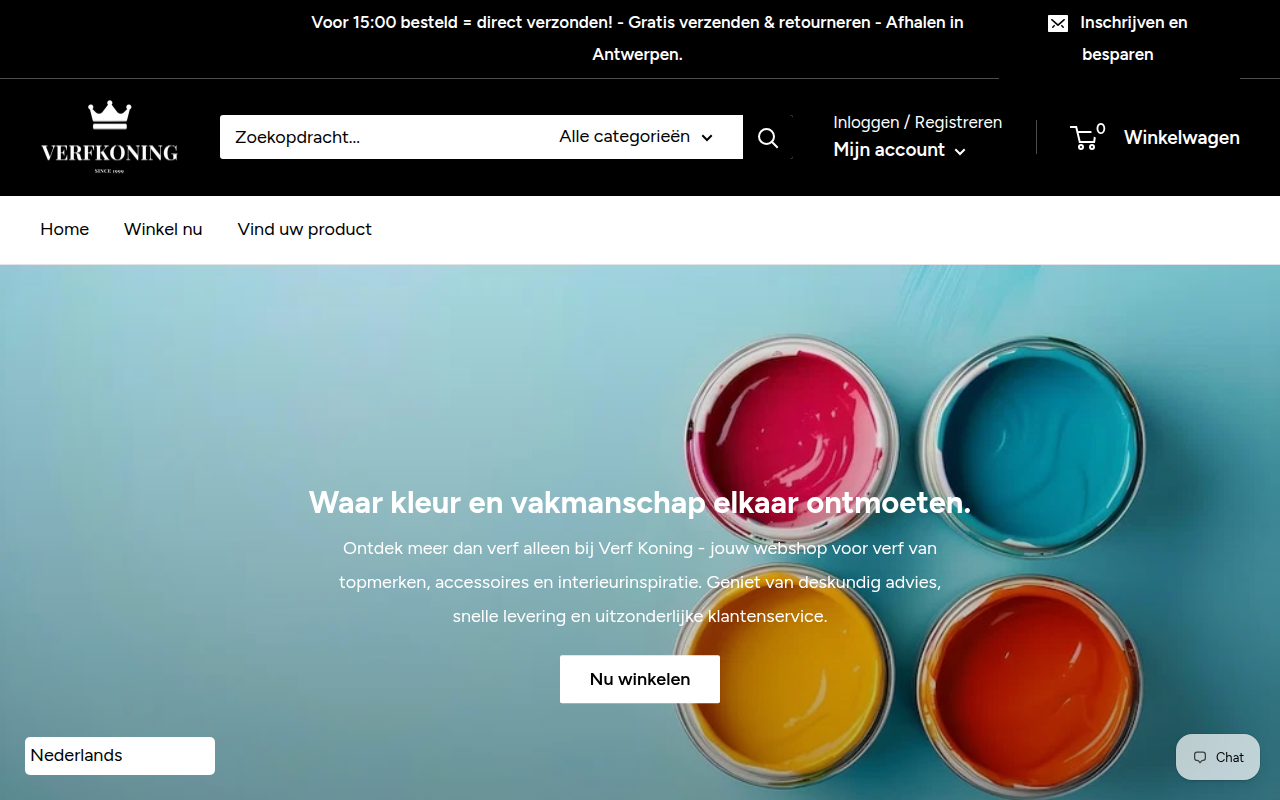Screen dimensions: 1280x800
Task: Go to the Home menu item
Action: pos(65,230)
